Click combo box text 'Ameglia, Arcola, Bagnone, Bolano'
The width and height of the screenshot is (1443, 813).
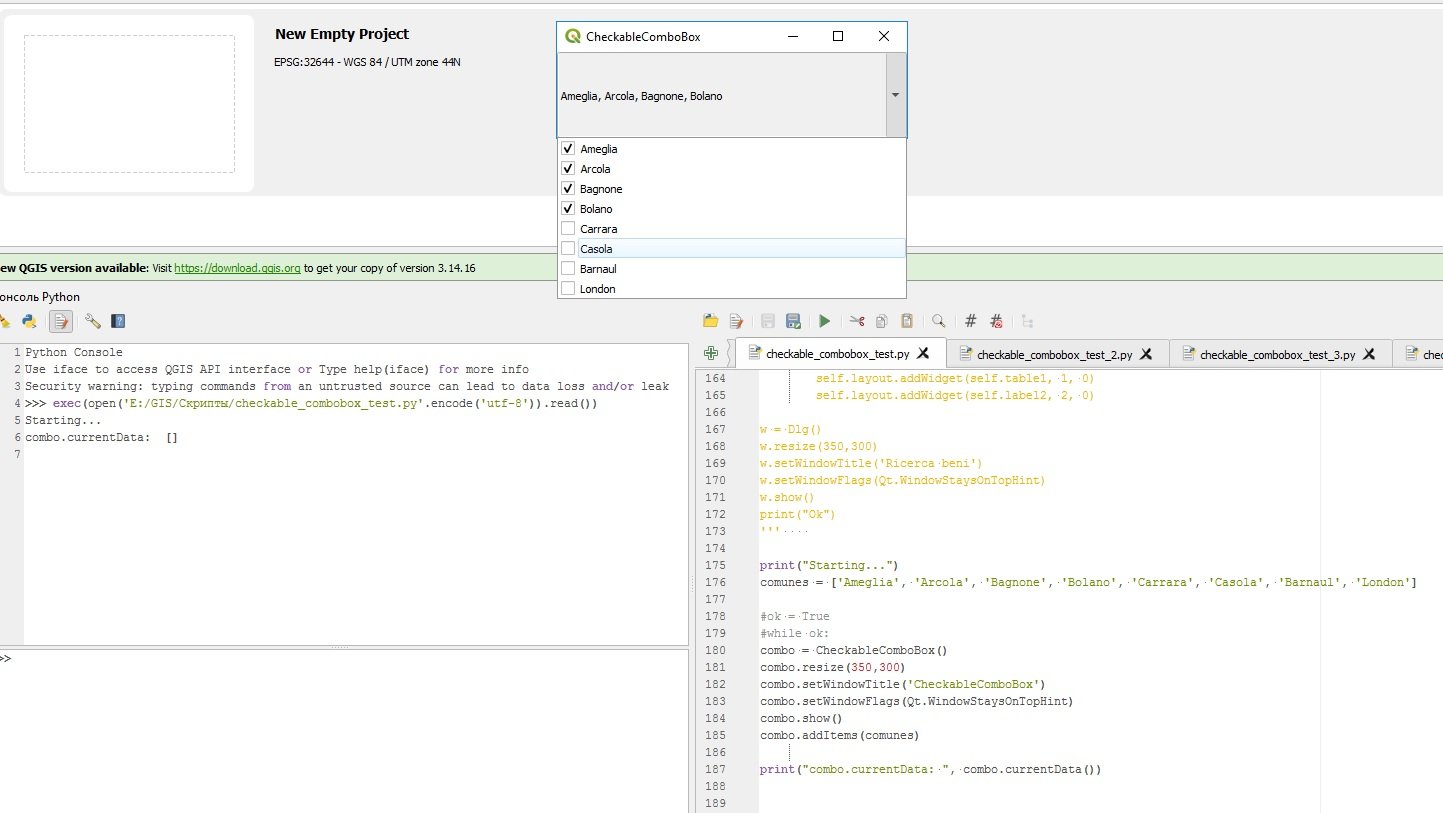(x=641, y=96)
